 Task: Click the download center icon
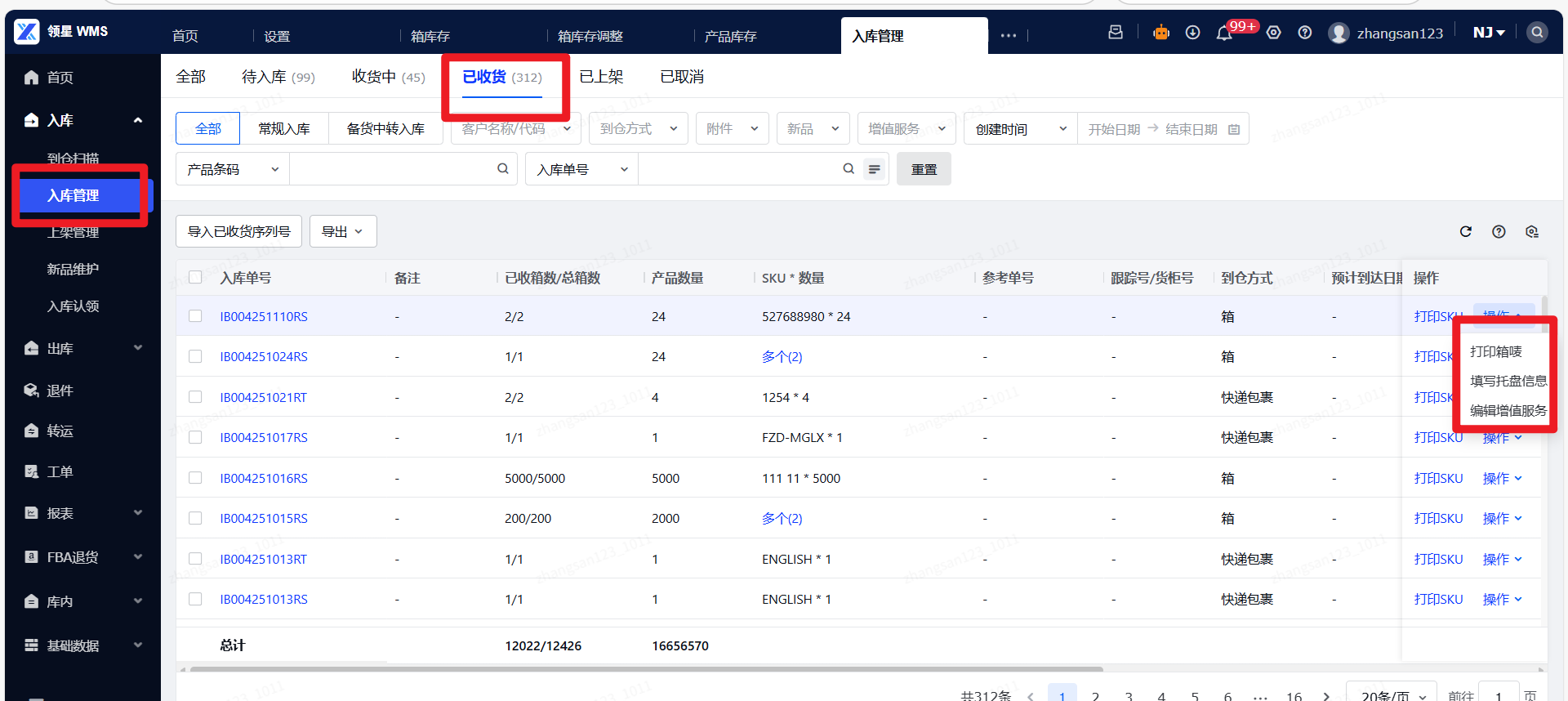1192,33
